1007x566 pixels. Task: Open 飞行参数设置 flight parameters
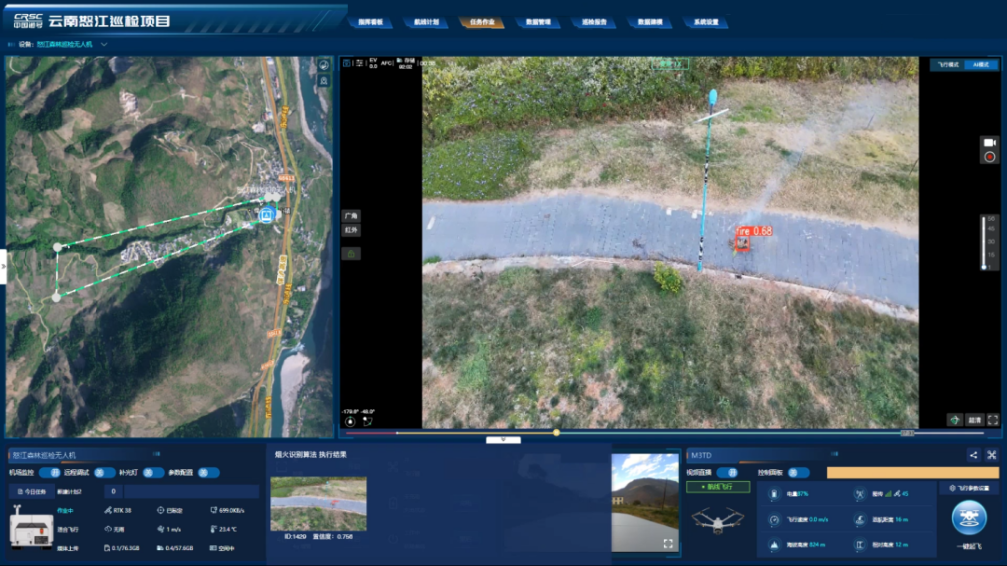[970, 488]
